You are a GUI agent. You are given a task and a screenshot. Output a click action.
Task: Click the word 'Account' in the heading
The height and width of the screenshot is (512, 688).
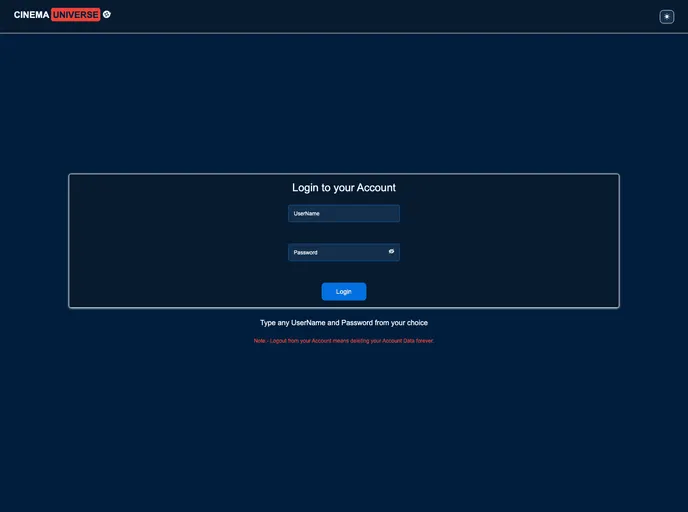point(376,188)
